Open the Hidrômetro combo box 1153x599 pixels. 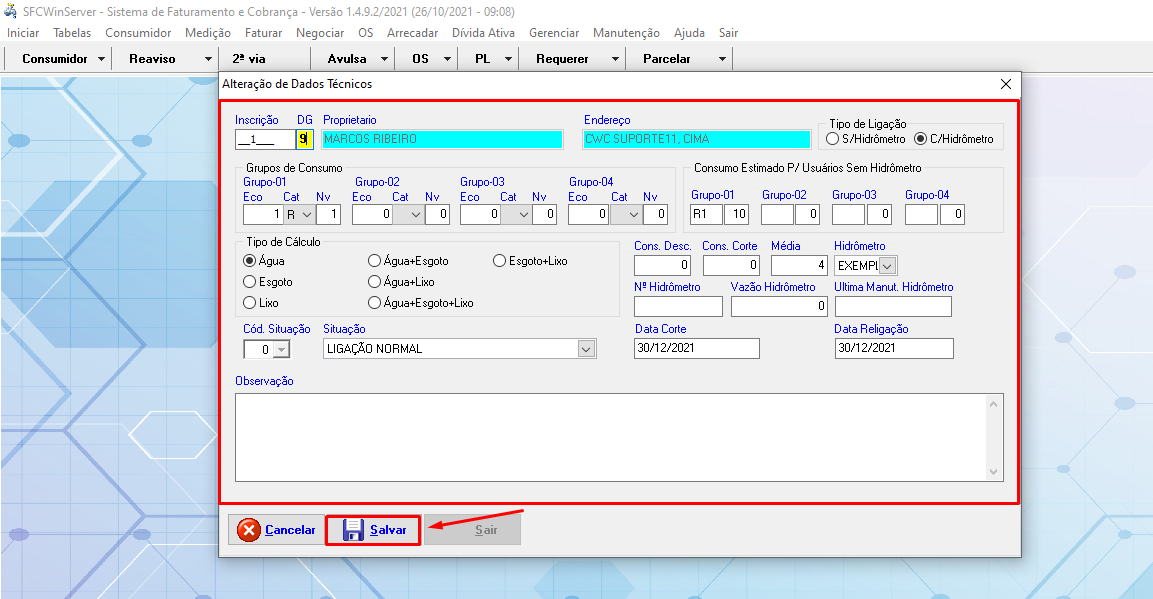pos(887,266)
